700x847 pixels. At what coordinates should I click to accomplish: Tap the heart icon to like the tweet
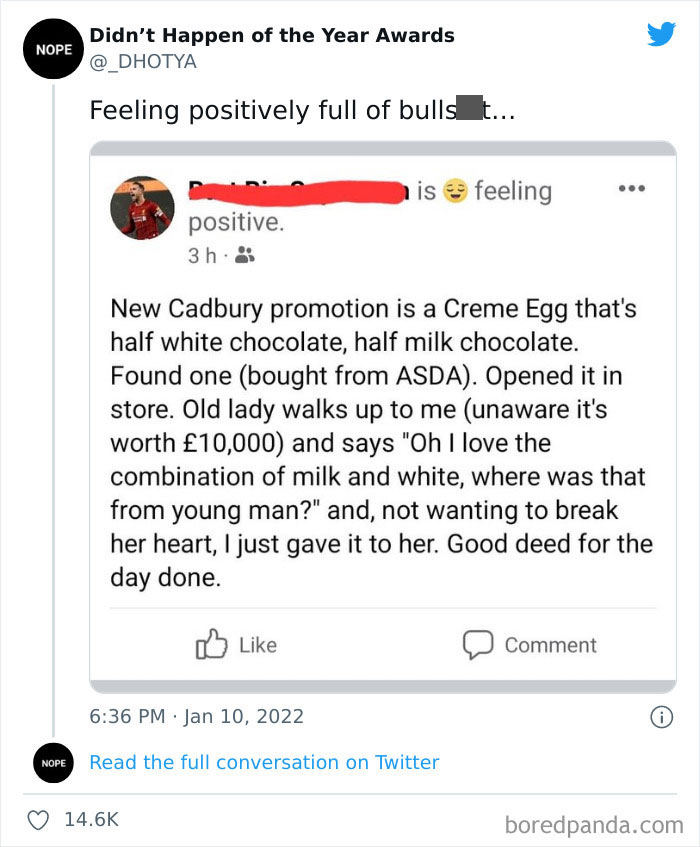37,819
